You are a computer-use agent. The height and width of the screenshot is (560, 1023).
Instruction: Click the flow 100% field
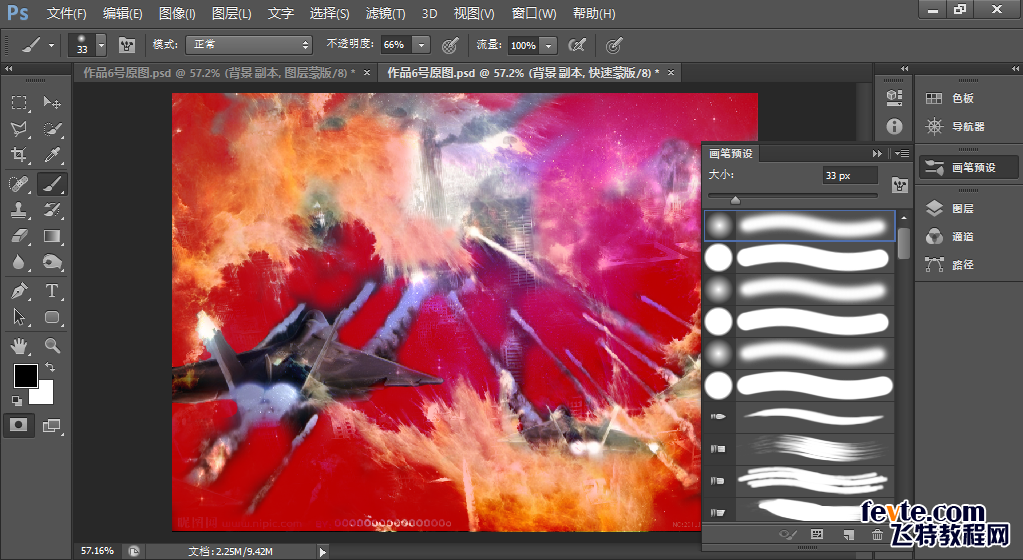(x=523, y=45)
